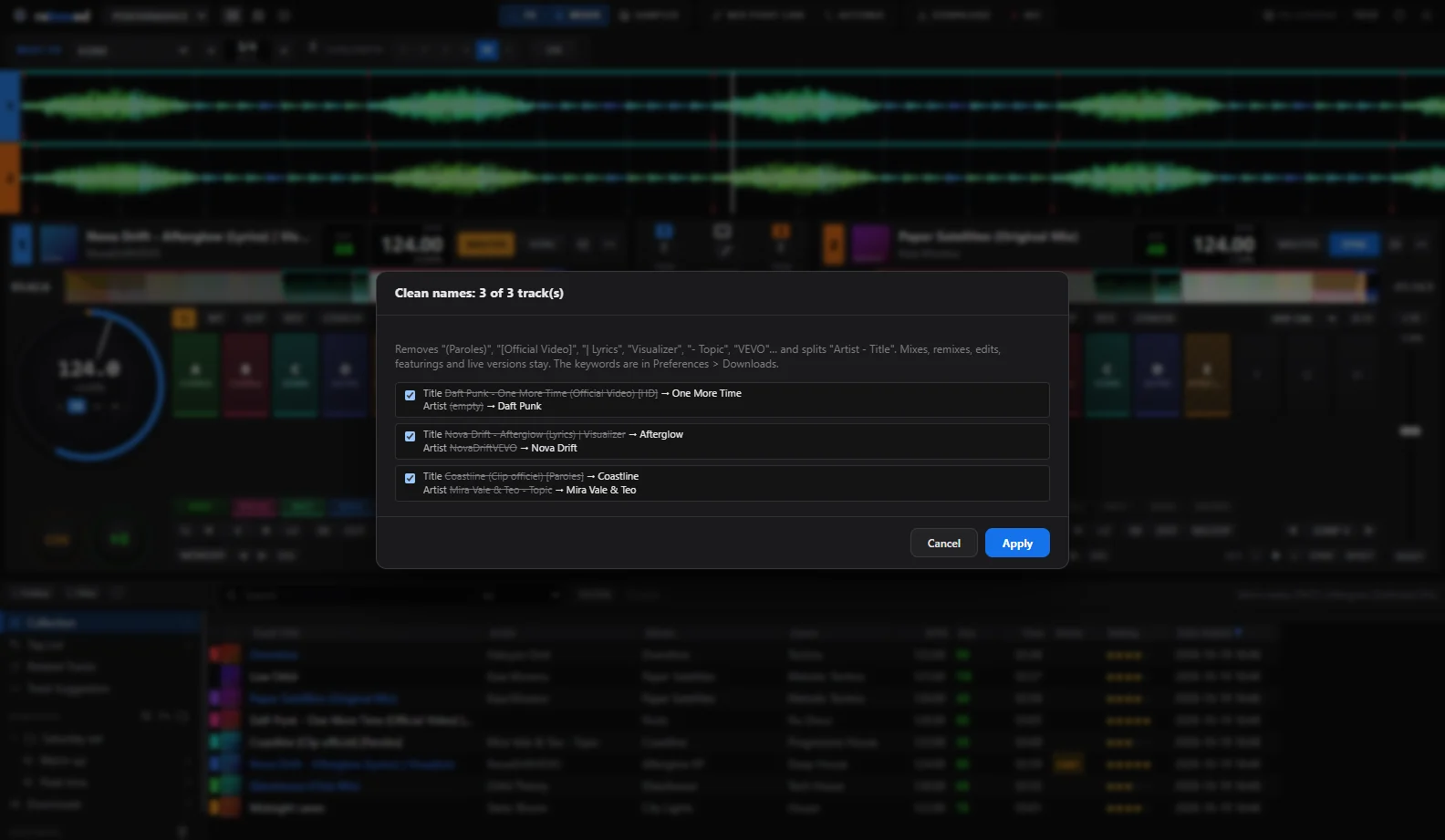Click the 'Clean names: 3 of 3 track(s)' heading

(x=479, y=293)
